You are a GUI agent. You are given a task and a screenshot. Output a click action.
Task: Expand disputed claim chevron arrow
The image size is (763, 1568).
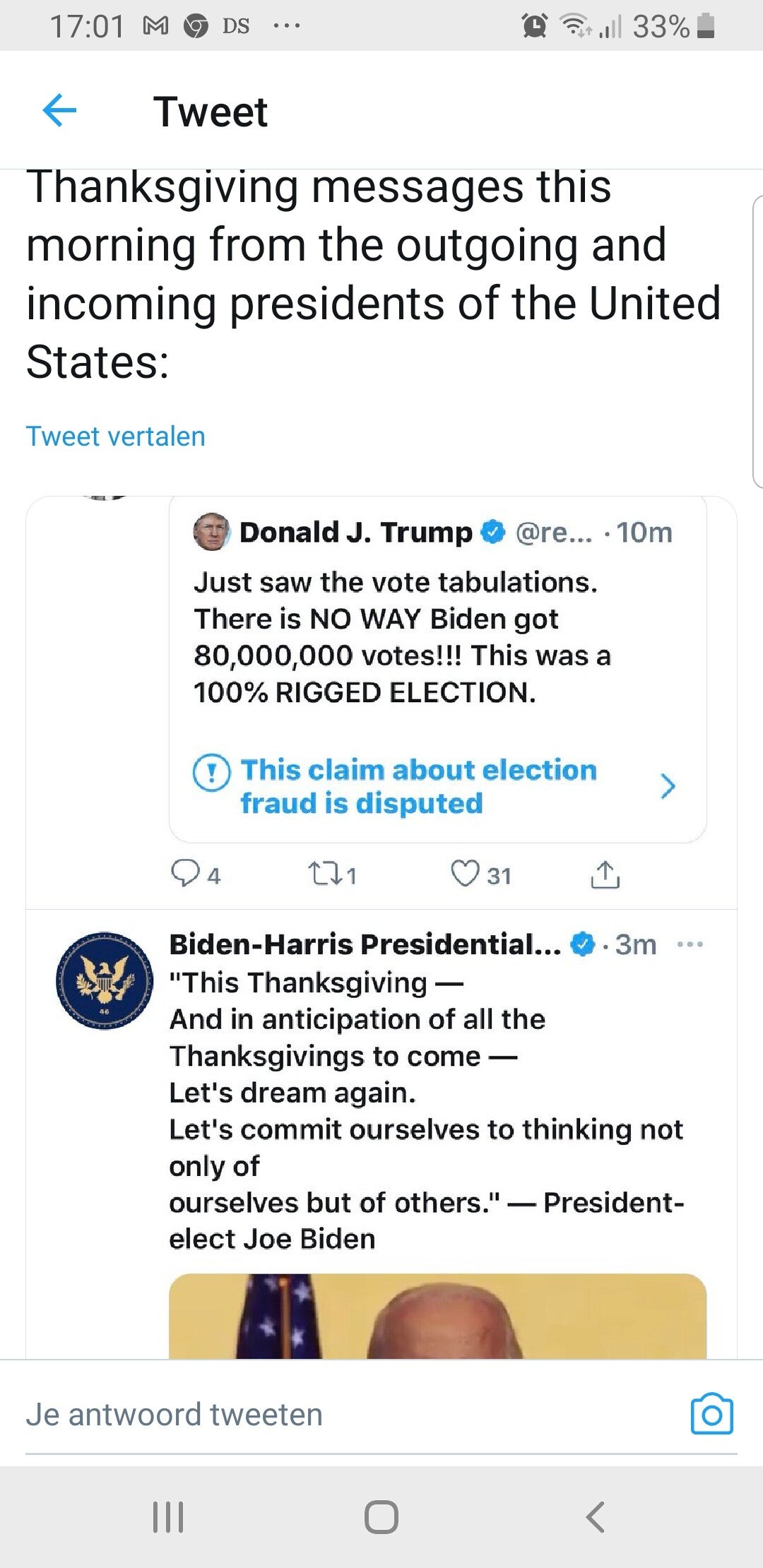click(667, 786)
